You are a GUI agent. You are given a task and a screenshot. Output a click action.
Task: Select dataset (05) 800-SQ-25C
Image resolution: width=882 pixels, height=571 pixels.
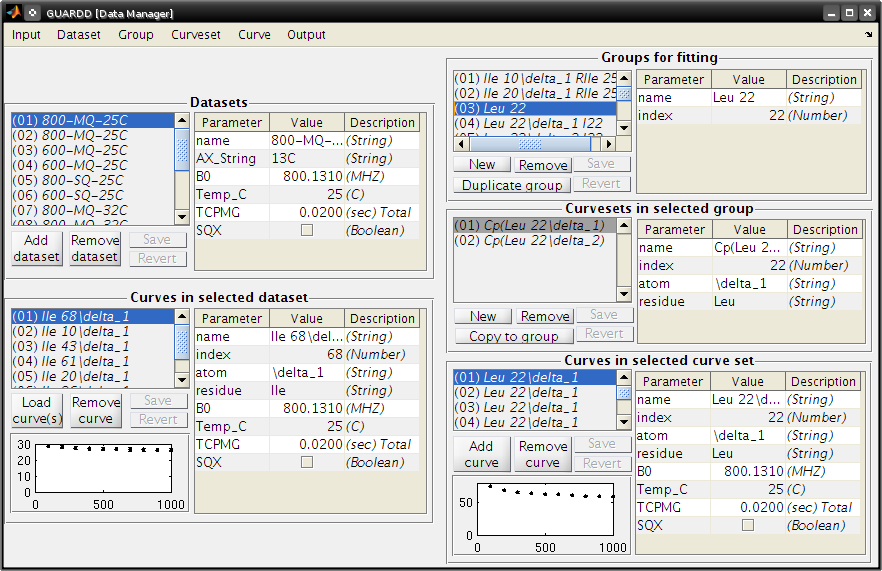[x=93, y=180]
